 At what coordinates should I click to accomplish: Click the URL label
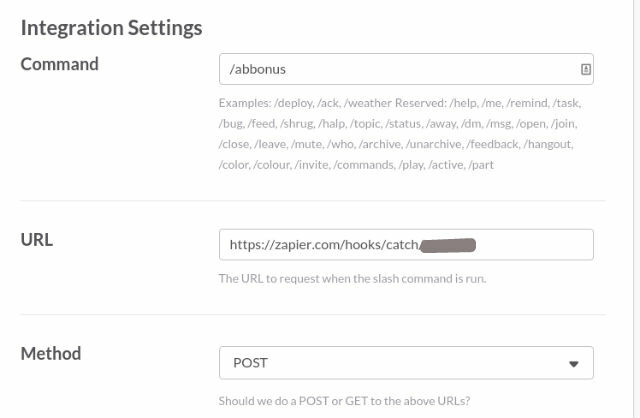pos(37,240)
